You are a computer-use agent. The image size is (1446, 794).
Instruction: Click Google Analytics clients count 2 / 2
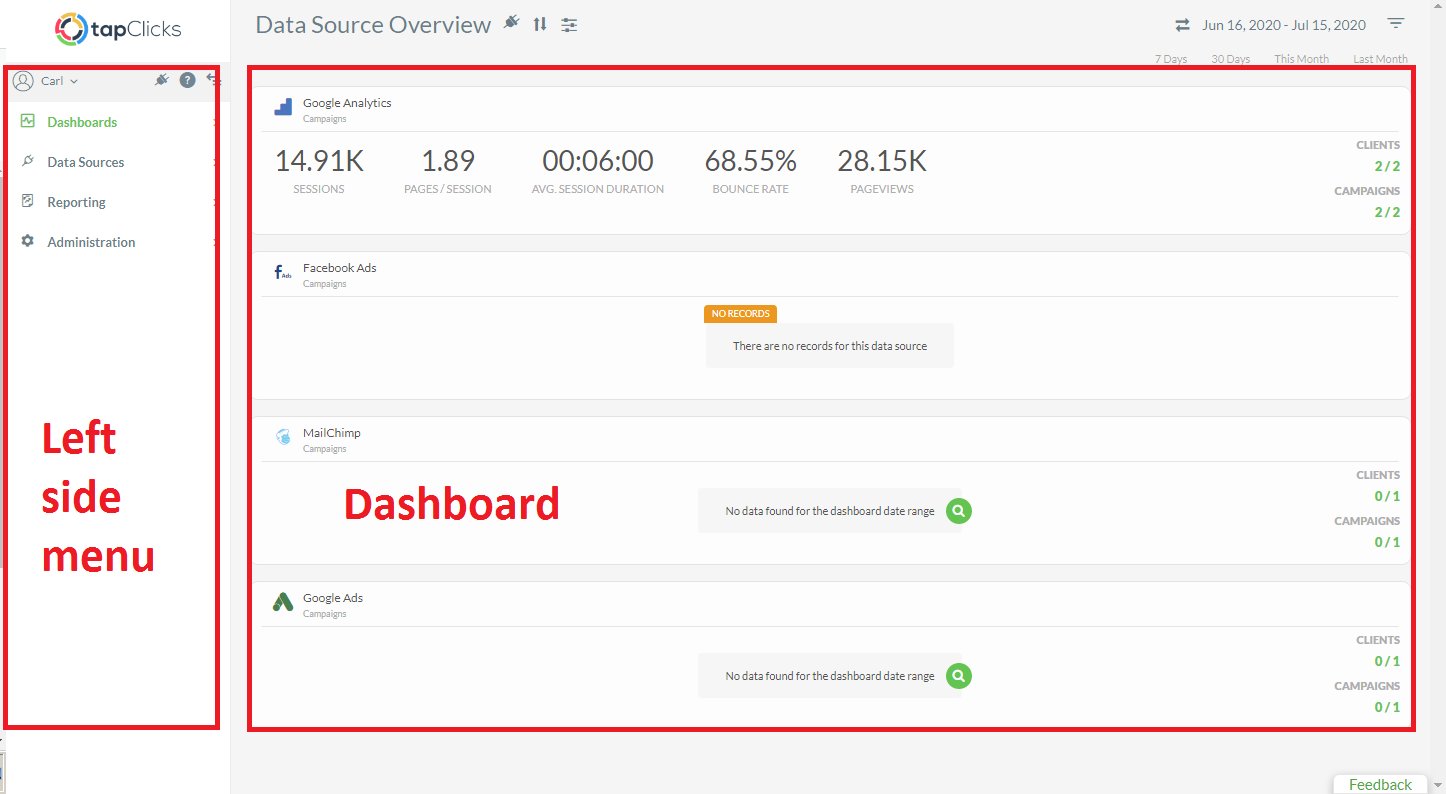pyautogui.click(x=1387, y=166)
